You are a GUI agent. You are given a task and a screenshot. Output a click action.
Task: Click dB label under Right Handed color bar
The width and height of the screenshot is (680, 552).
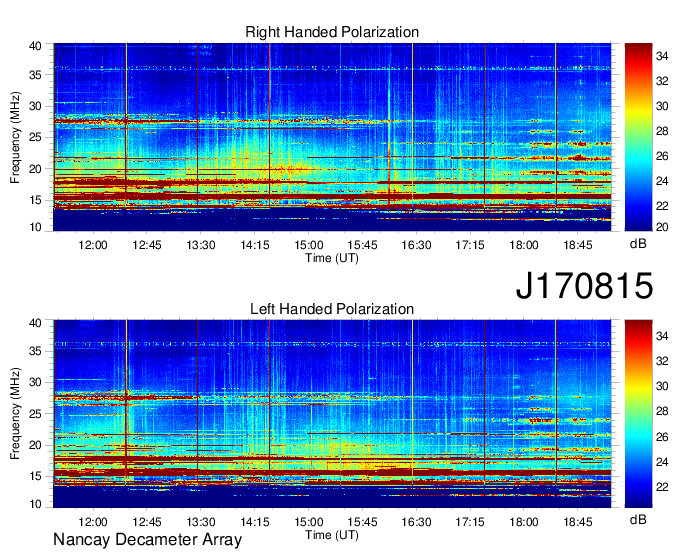pyautogui.click(x=638, y=244)
